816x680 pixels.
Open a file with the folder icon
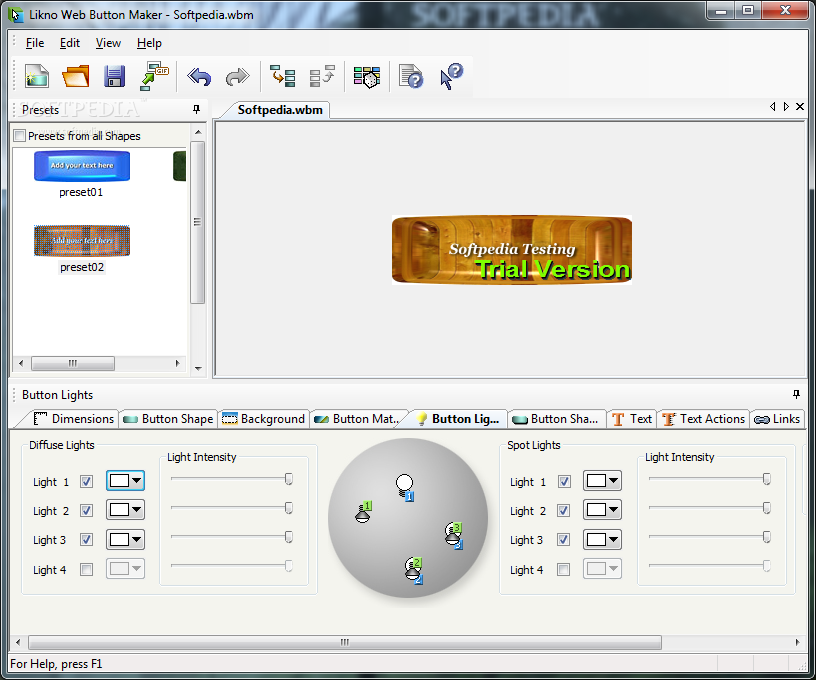75,76
